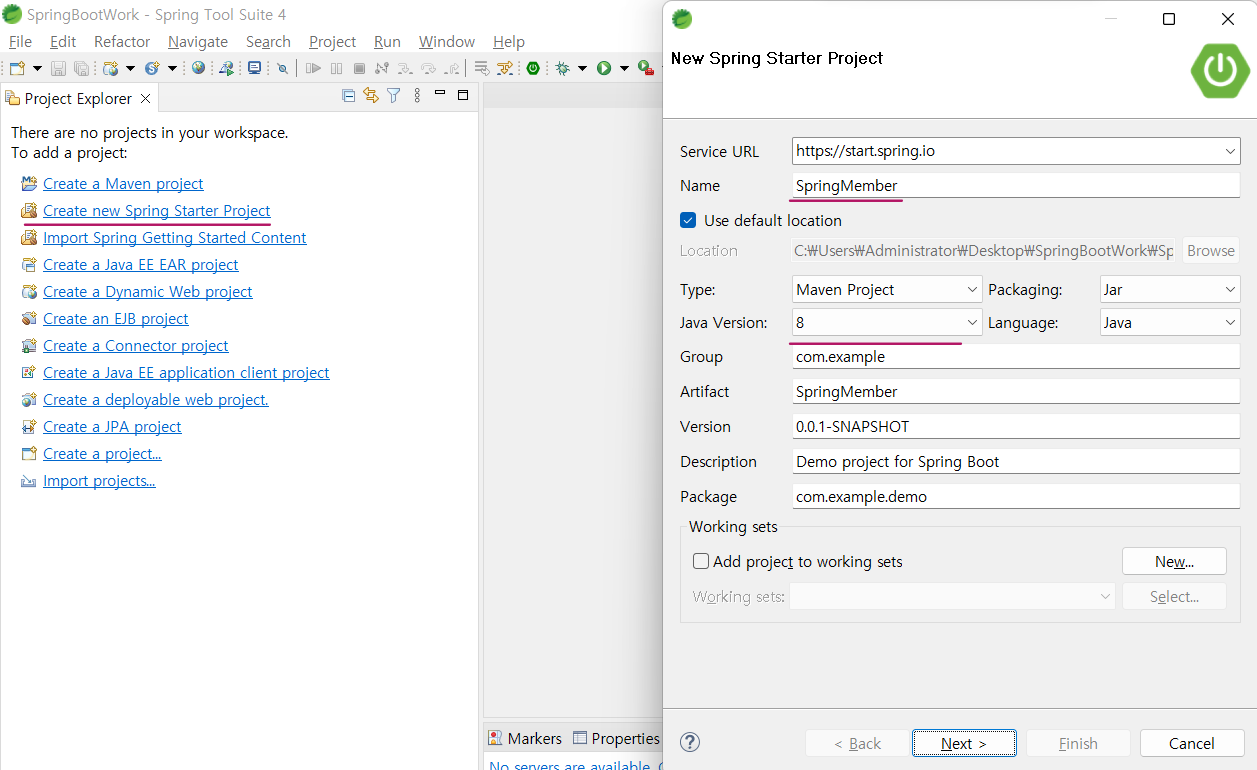Screen dimensions: 1257x770
Task: Click the Disconnect debug icon
Action: 382,68
